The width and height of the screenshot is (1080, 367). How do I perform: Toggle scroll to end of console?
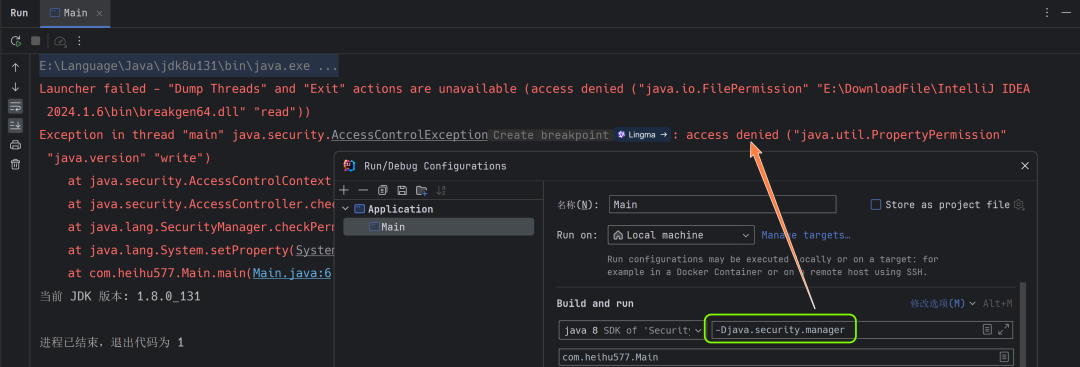[x=15, y=125]
